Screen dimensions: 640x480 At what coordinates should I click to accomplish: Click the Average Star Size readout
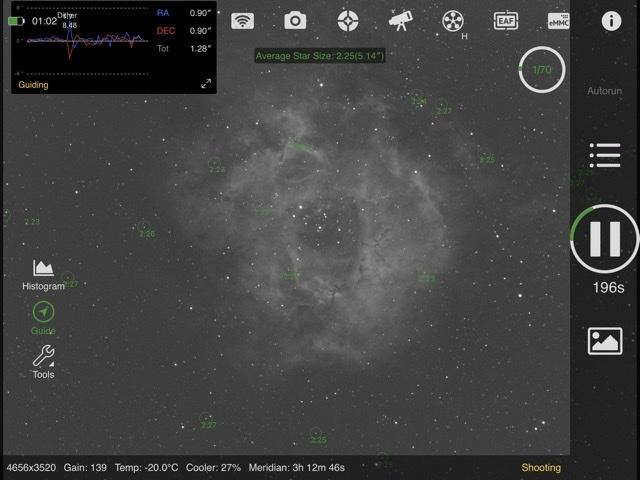click(320, 56)
